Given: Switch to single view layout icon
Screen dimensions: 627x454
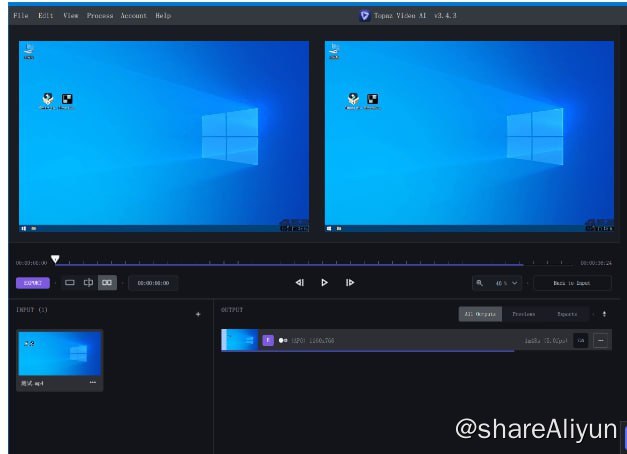Looking at the screenshot, I should coord(70,282).
